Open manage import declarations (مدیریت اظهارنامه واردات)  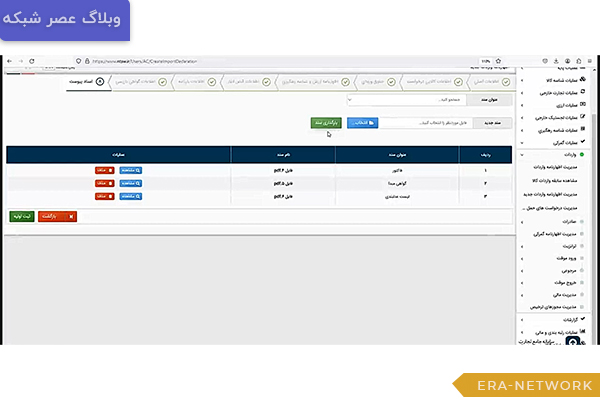coord(562,167)
